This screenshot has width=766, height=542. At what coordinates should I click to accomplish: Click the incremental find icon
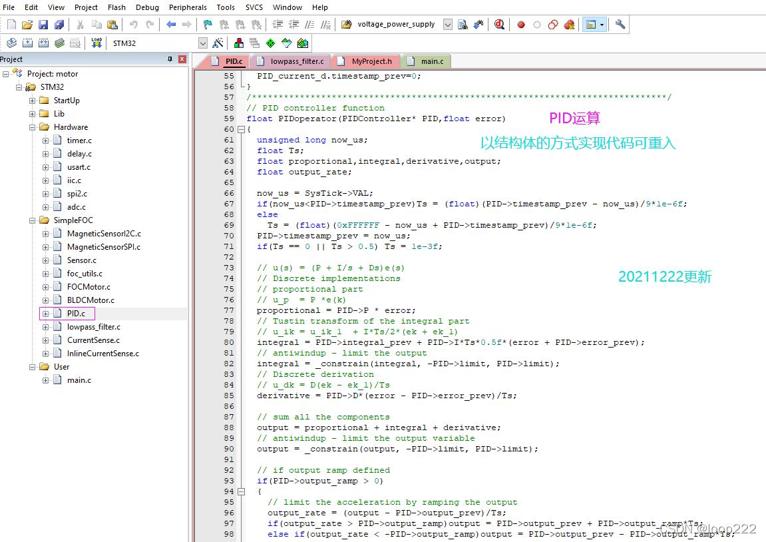tap(478, 24)
